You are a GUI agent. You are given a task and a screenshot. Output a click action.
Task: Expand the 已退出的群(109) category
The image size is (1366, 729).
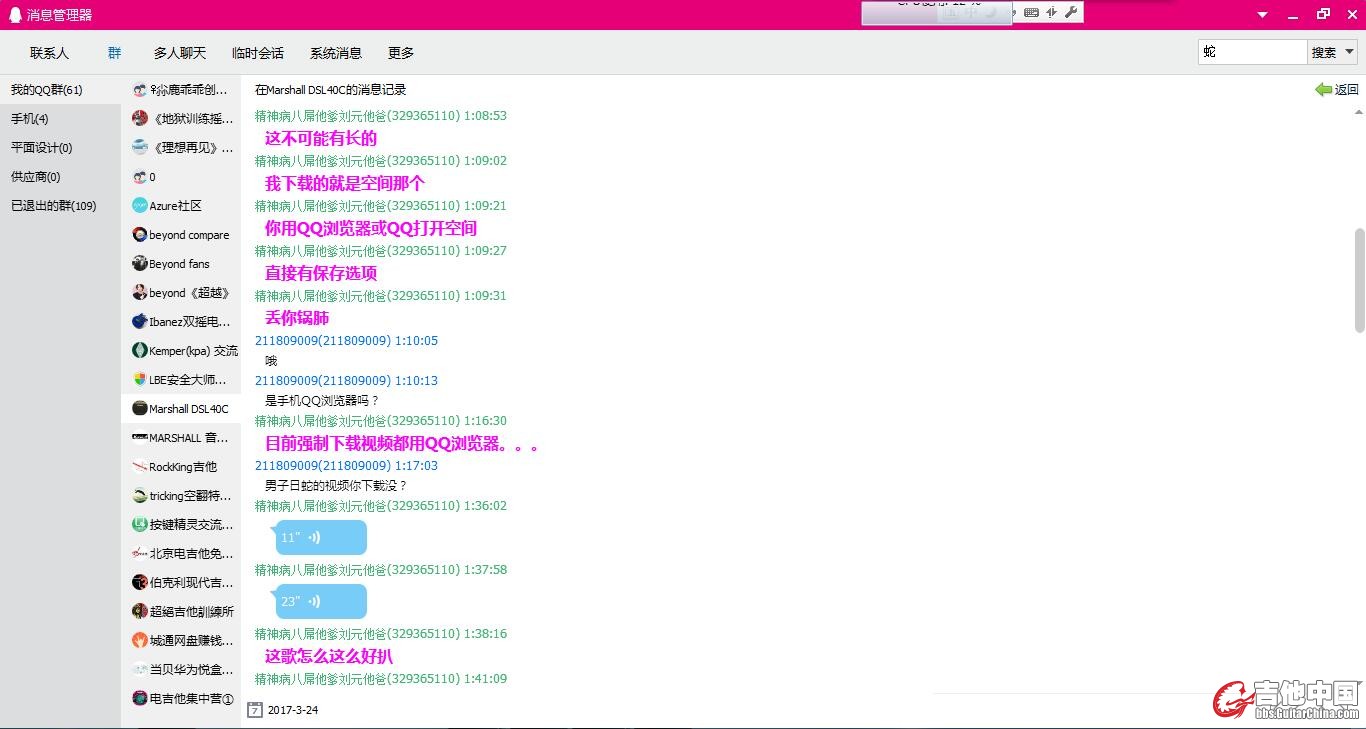coord(54,206)
